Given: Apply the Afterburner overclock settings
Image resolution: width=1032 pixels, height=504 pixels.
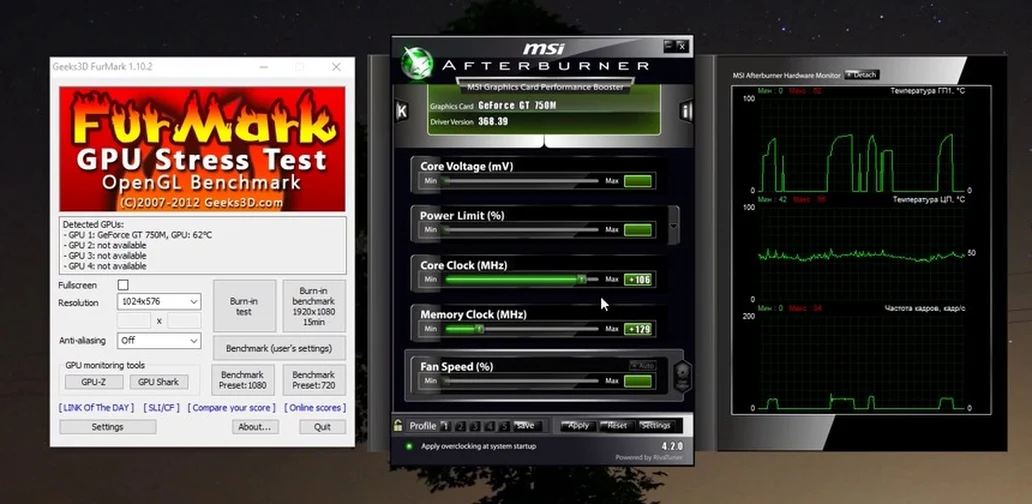Looking at the screenshot, I should click(x=578, y=426).
